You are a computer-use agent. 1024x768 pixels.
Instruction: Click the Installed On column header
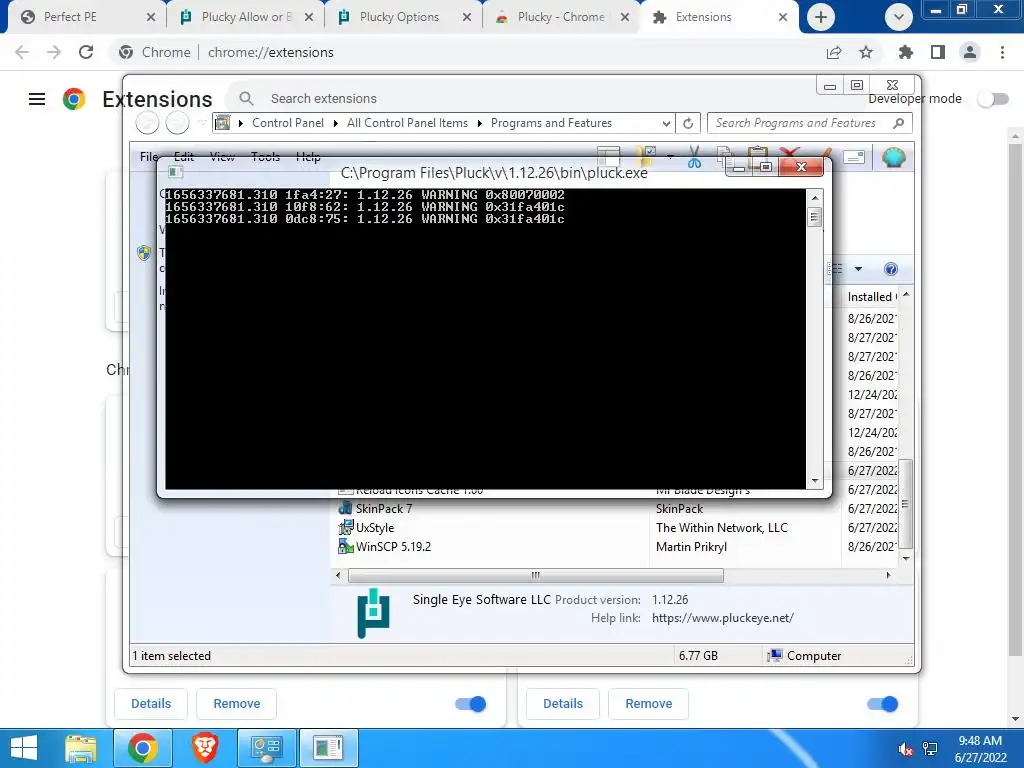coord(870,296)
